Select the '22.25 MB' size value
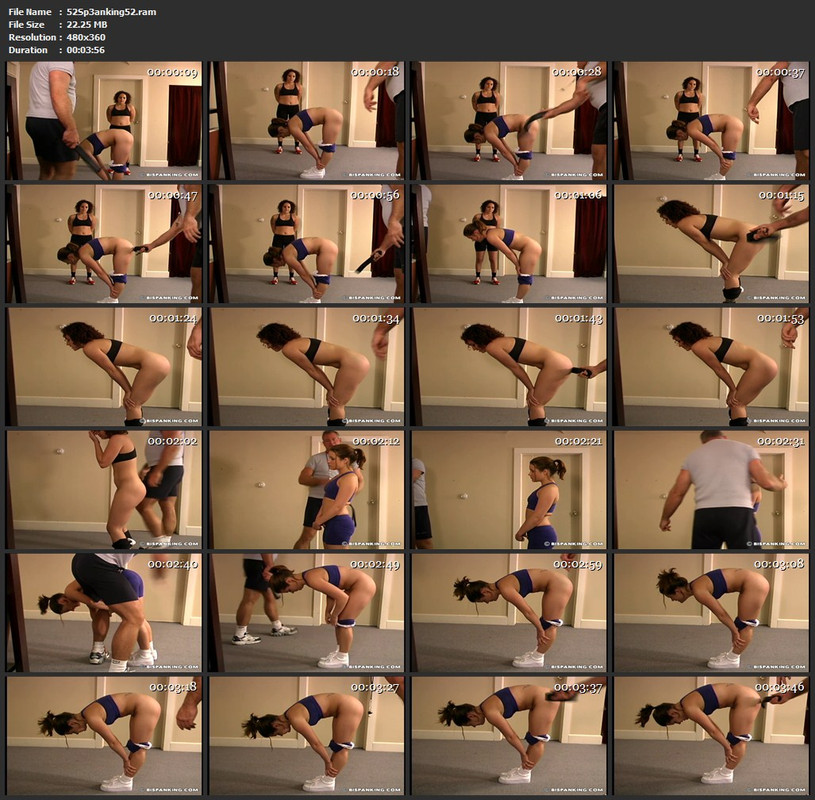This screenshot has height=800, width=815. pos(87,24)
